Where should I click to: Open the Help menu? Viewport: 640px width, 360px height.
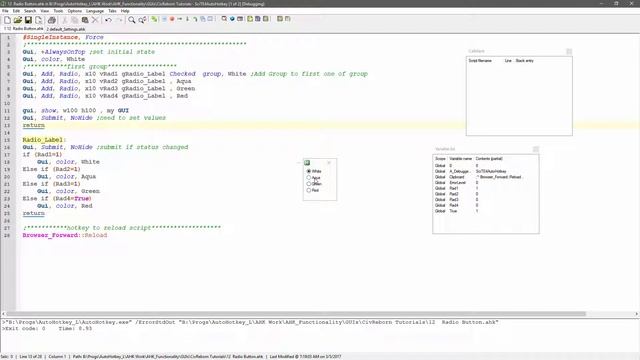(125, 11)
